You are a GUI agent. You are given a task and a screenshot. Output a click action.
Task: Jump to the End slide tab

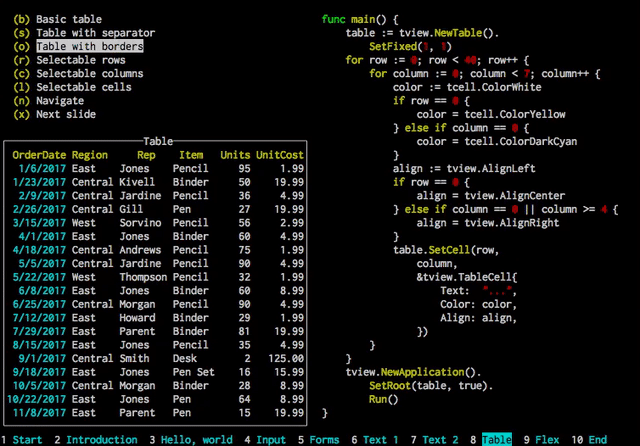point(597,439)
